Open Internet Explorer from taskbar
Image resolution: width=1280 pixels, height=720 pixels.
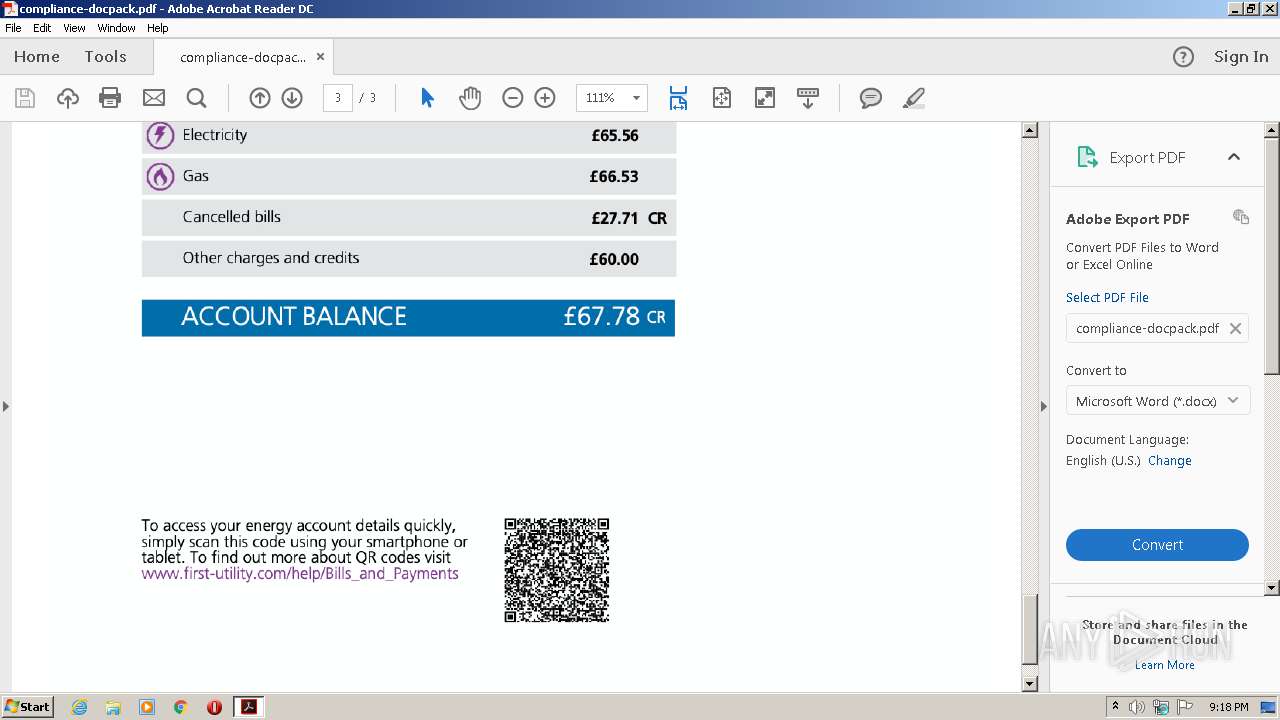click(x=79, y=707)
